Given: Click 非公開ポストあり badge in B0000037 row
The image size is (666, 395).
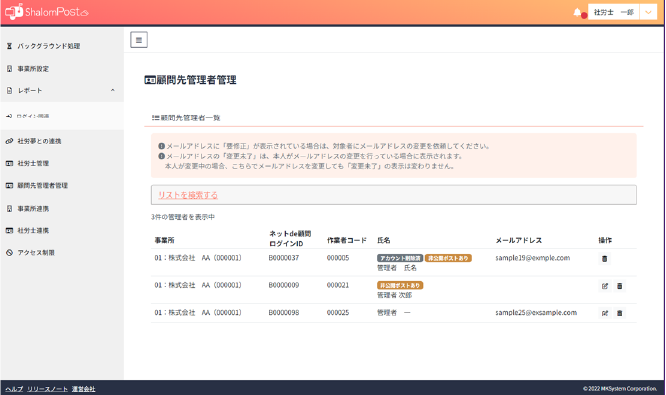Looking at the screenshot, I should (448, 258).
